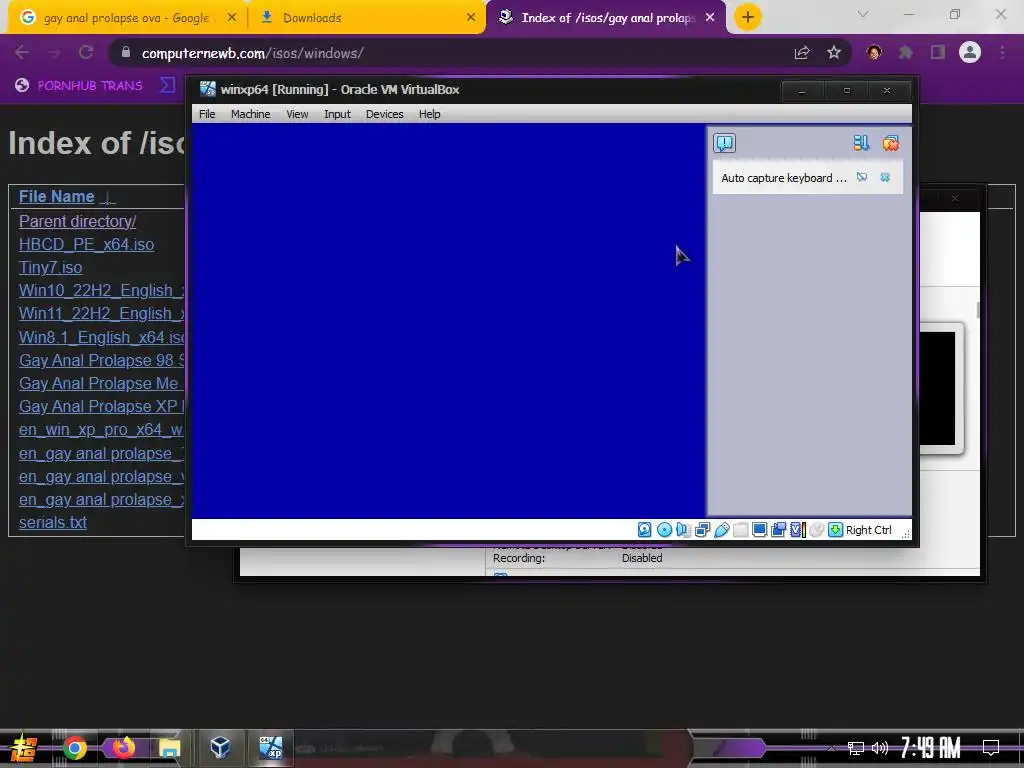Image resolution: width=1024 pixels, height=768 pixels.
Task: Open Firefox from the taskbar
Action: click(x=123, y=748)
